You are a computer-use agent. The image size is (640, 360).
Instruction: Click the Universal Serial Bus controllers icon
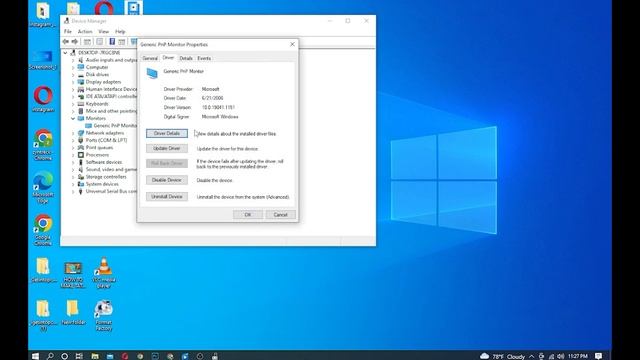coord(80,191)
